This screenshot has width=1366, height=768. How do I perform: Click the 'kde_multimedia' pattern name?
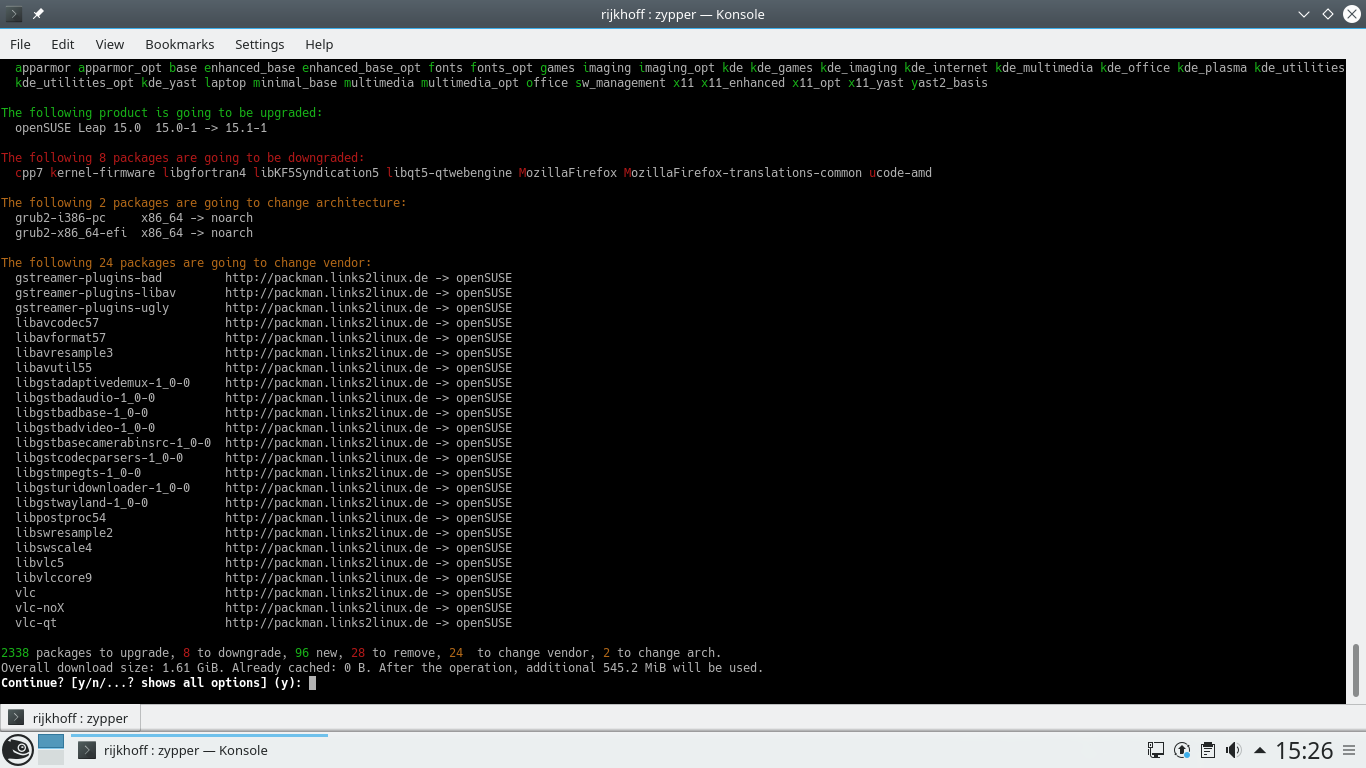click(x=1043, y=68)
